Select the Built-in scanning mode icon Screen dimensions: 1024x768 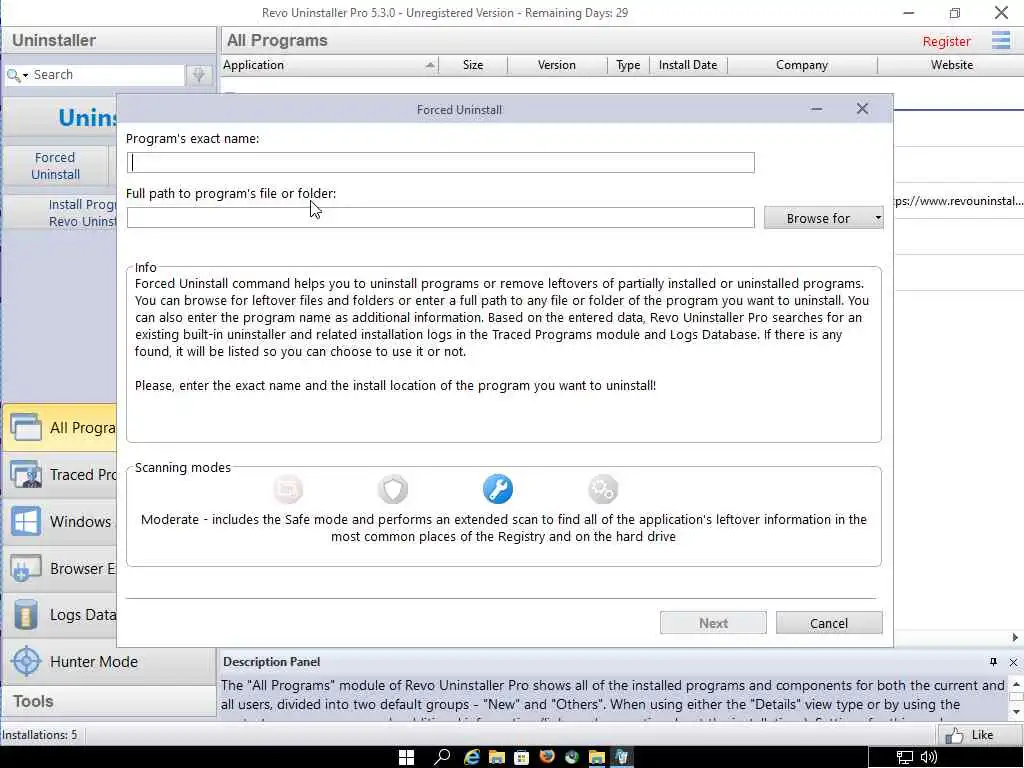tap(288, 489)
